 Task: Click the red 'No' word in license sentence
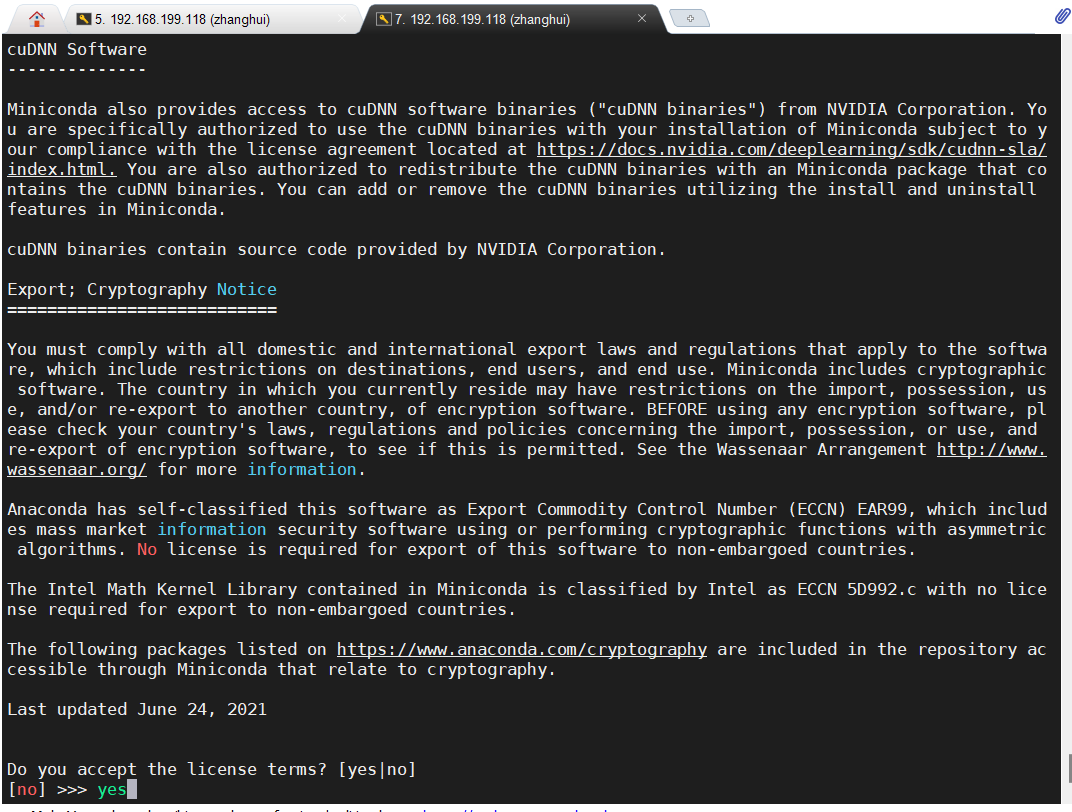pos(147,550)
